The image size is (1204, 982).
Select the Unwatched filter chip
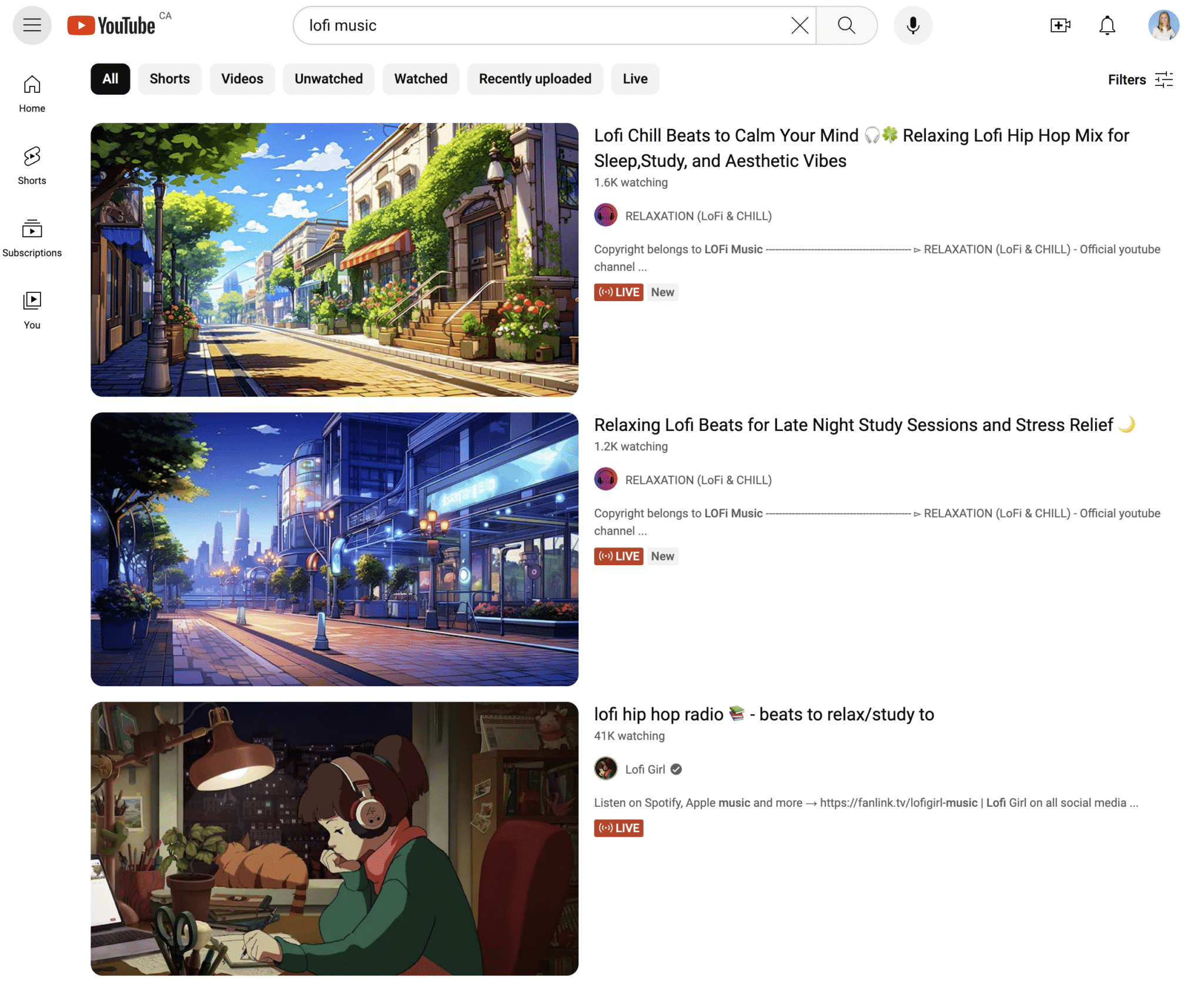pyautogui.click(x=328, y=79)
